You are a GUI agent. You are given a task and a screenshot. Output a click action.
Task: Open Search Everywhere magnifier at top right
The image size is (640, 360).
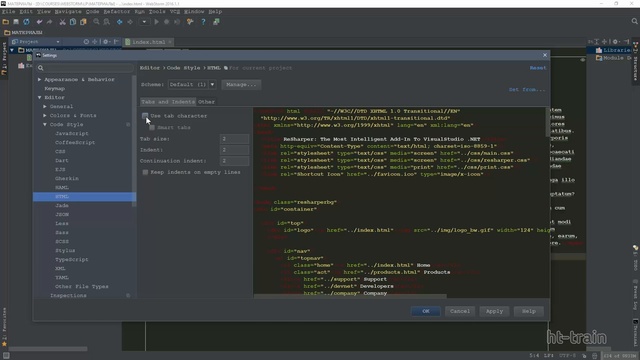coord(634,21)
